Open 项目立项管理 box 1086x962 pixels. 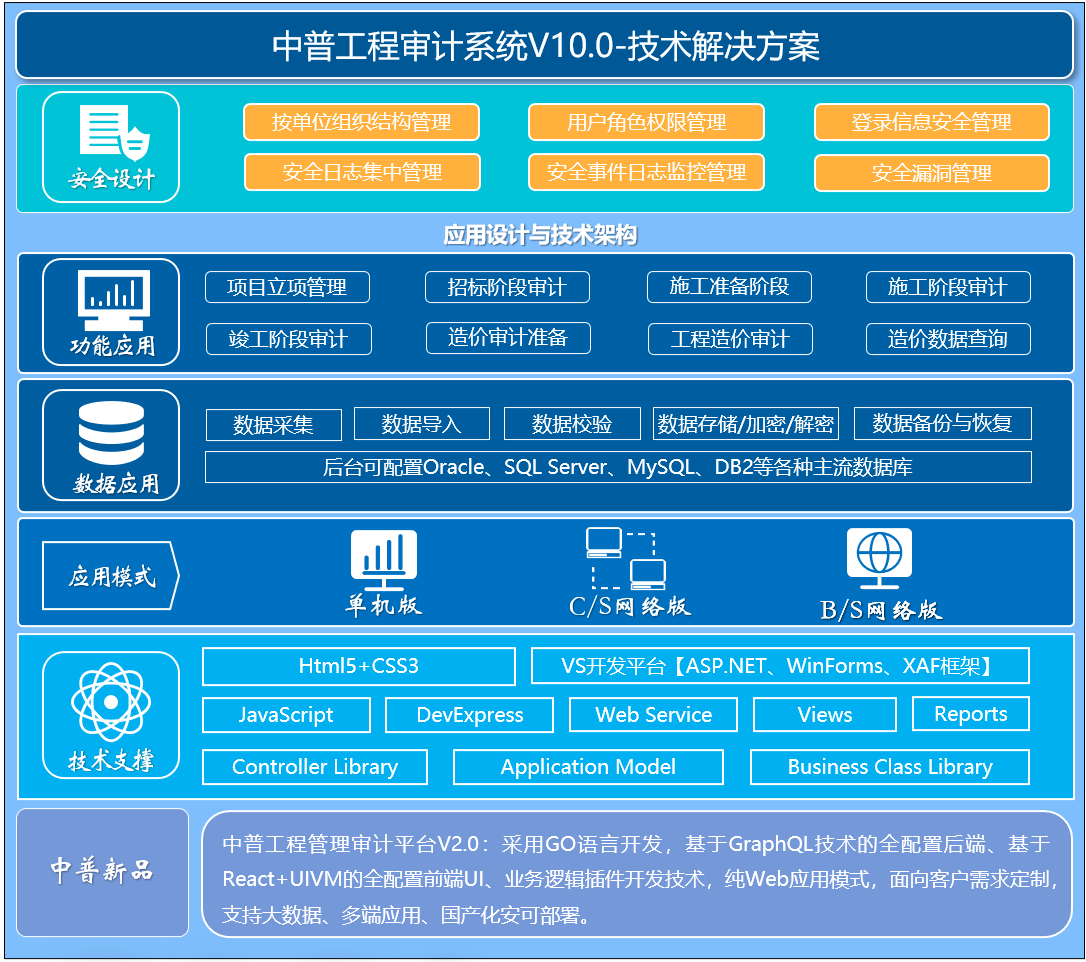coord(287,287)
